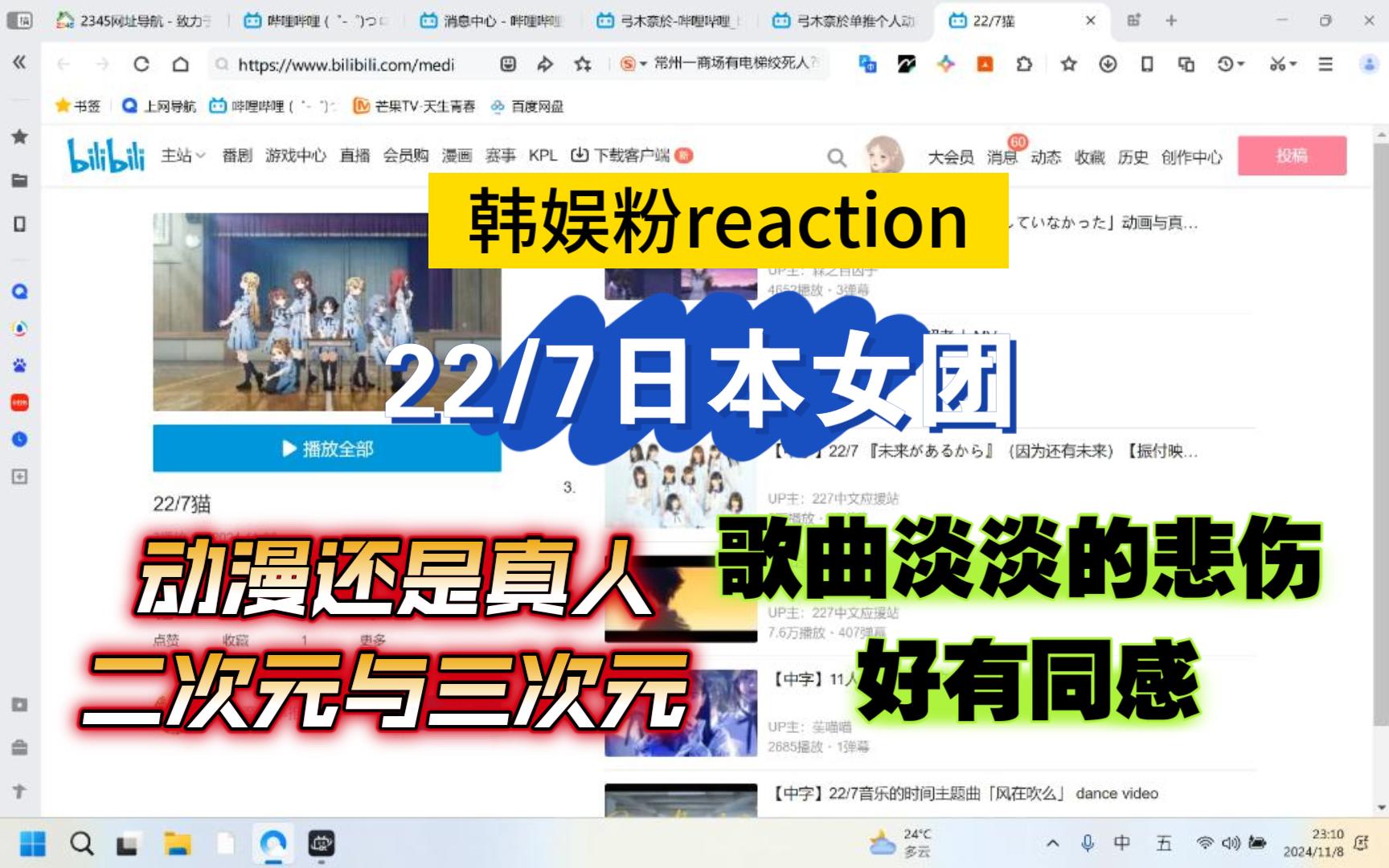Viewport: 1389px width, 868px height.
Task: Open the 书签 bookmarks folder
Action: tap(78, 106)
